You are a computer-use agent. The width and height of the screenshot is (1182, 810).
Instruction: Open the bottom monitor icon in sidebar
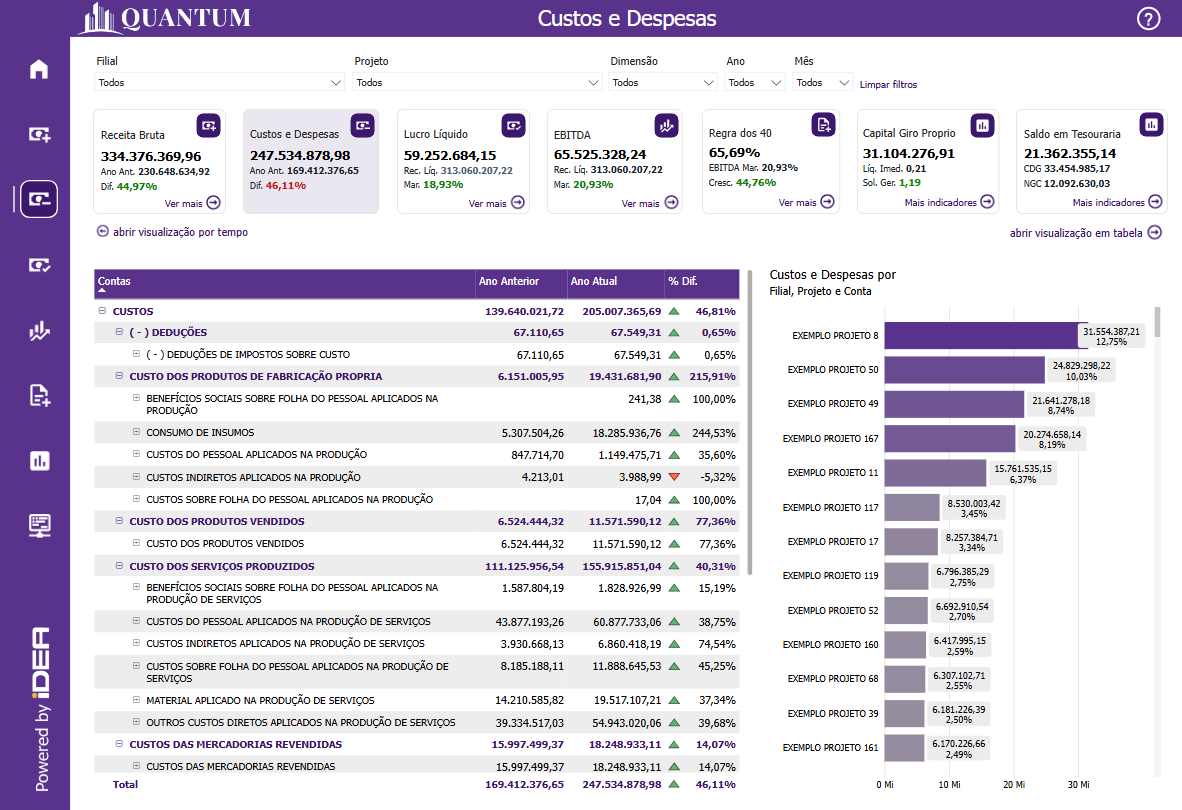[39, 524]
